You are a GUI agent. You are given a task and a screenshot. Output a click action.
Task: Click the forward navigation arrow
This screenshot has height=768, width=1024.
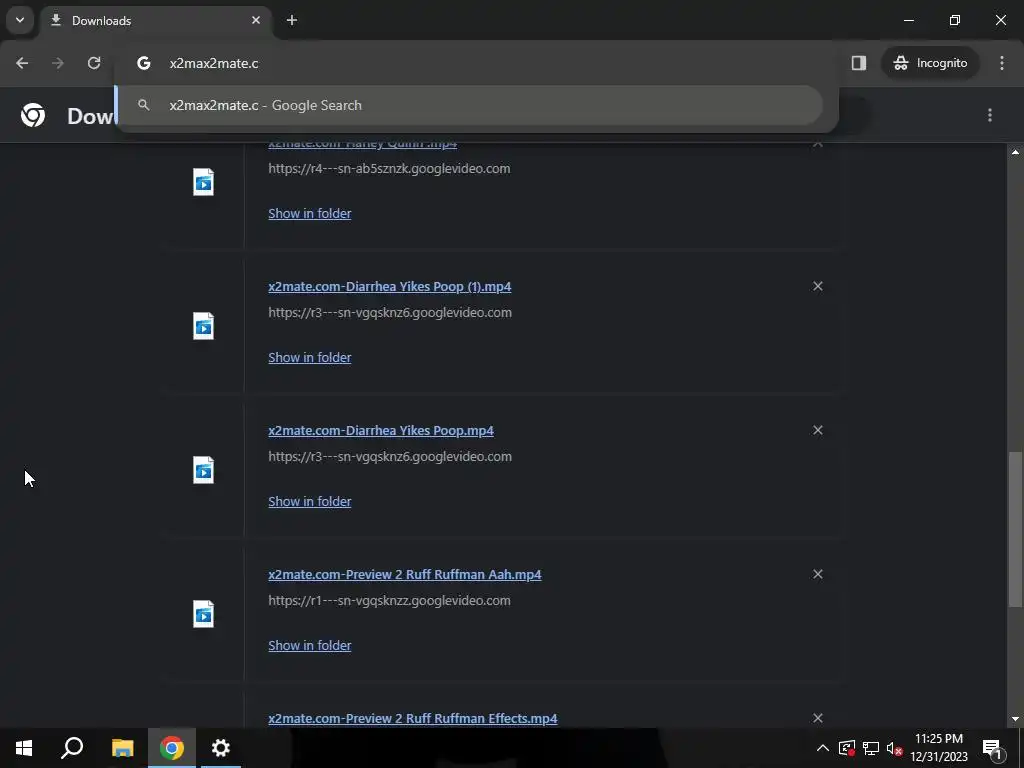click(58, 63)
